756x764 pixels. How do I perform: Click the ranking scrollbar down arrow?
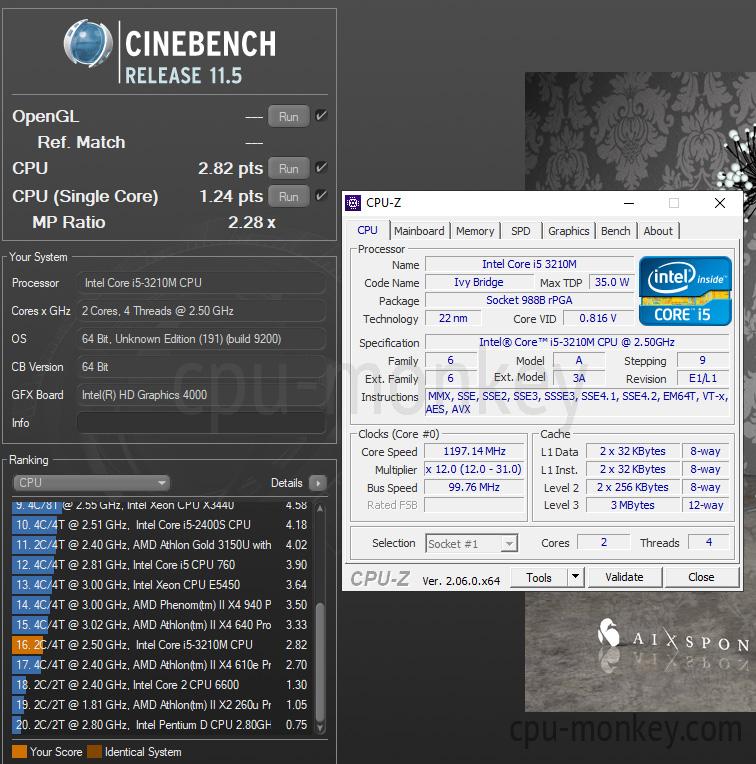point(320,728)
